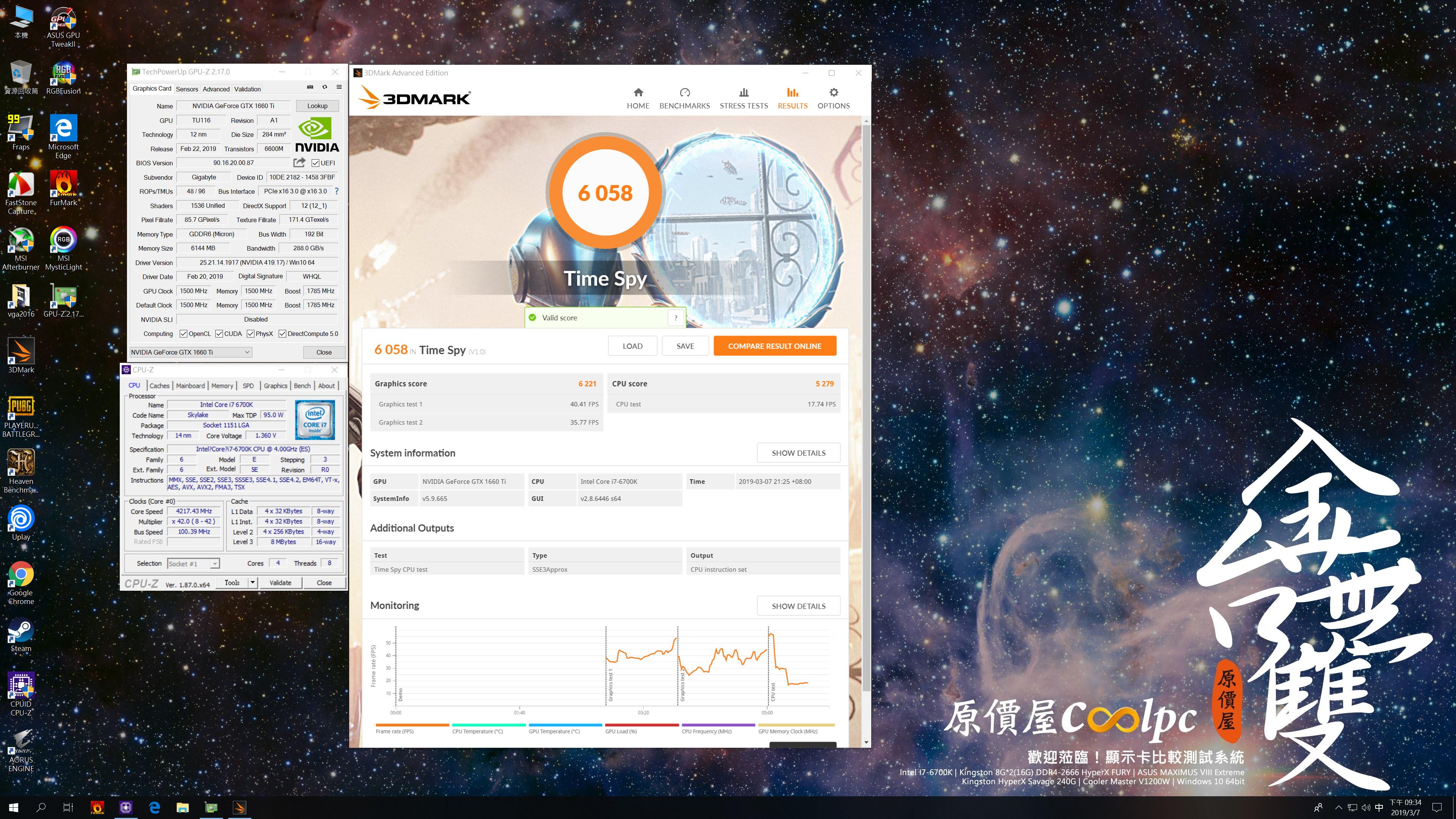The height and width of the screenshot is (819, 1456).
Task: Switch to the Advanced tab in GPU-Z
Action: [216, 89]
